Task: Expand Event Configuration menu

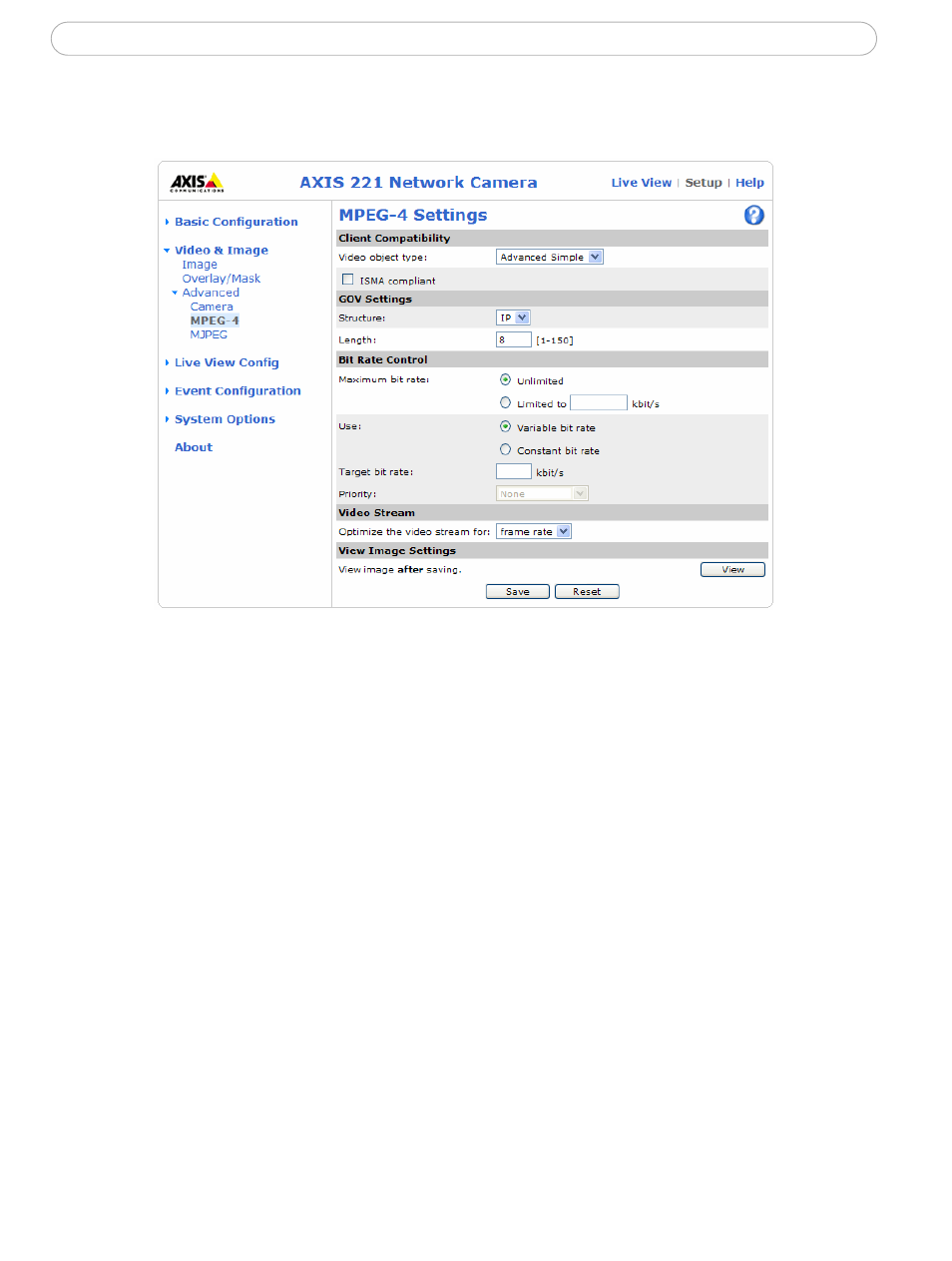Action: click(x=238, y=391)
